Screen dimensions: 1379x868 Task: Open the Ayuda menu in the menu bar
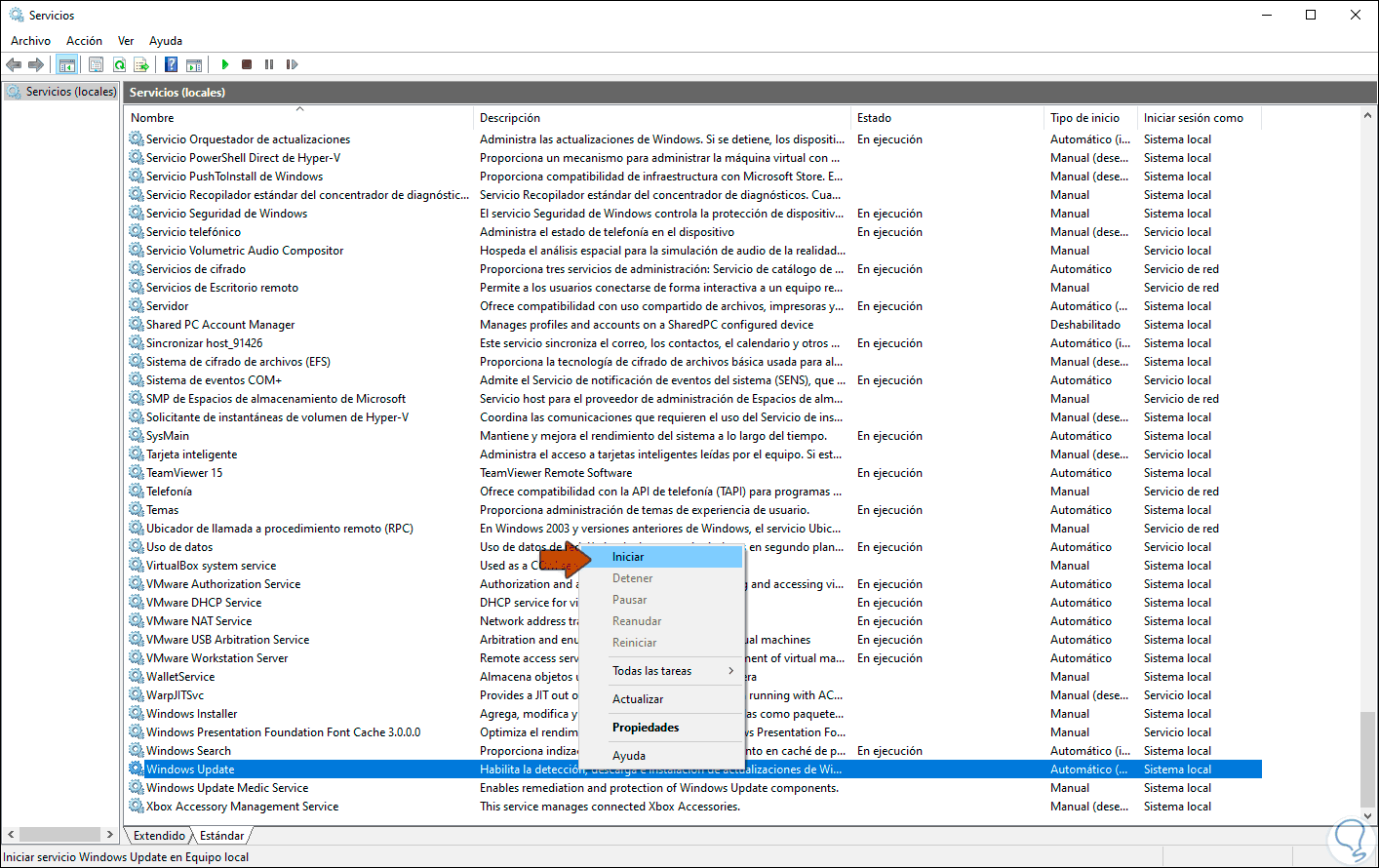pos(166,41)
